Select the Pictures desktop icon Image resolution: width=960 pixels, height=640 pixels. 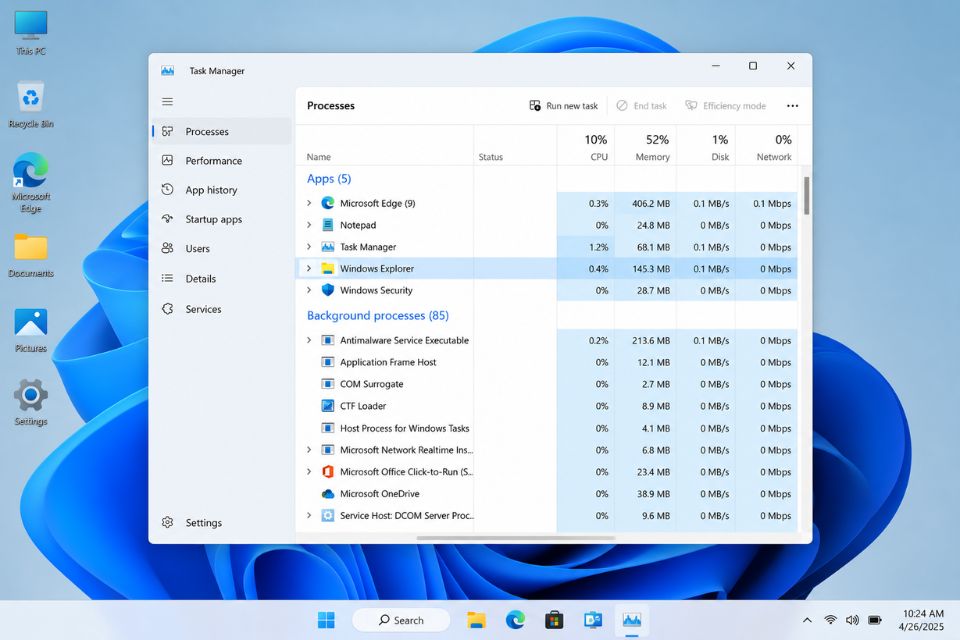(31, 331)
